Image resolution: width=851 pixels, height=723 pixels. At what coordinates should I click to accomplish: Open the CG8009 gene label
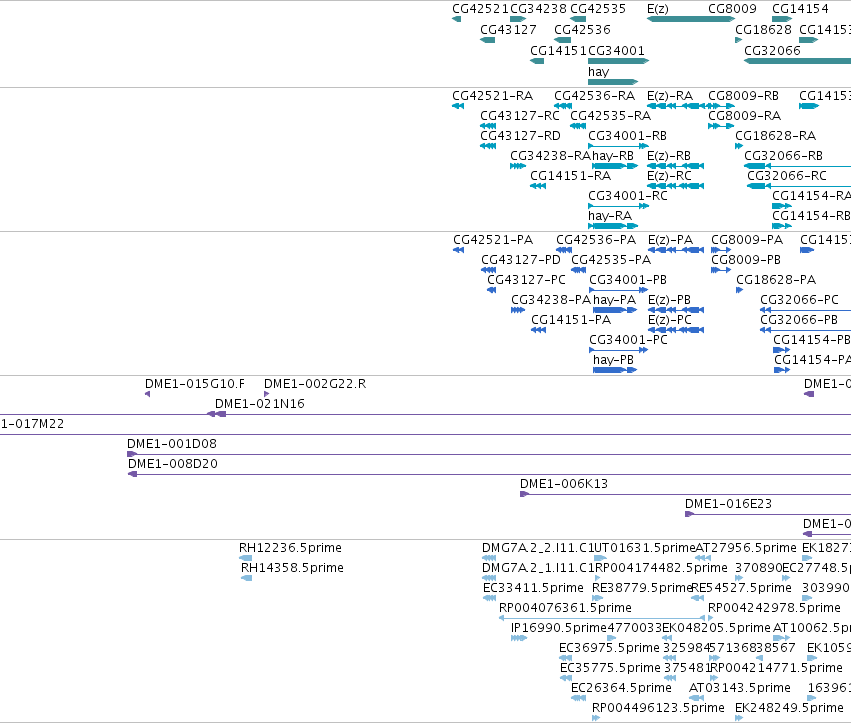click(732, 9)
